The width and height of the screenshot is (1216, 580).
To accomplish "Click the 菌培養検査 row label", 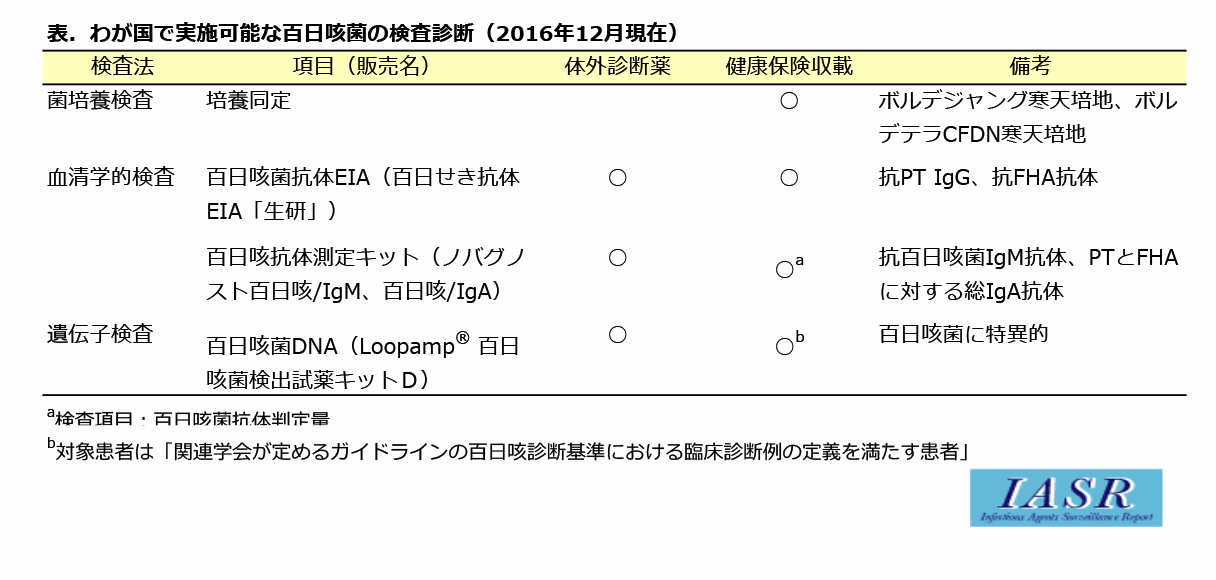I will (x=100, y=101).
